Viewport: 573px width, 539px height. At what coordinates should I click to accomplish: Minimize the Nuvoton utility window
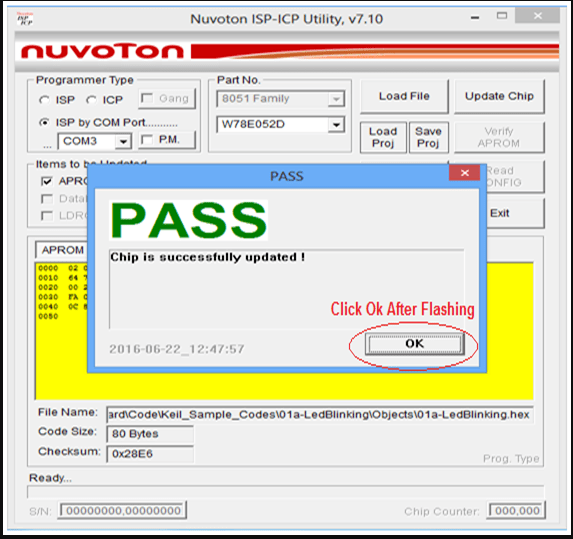click(x=475, y=18)
